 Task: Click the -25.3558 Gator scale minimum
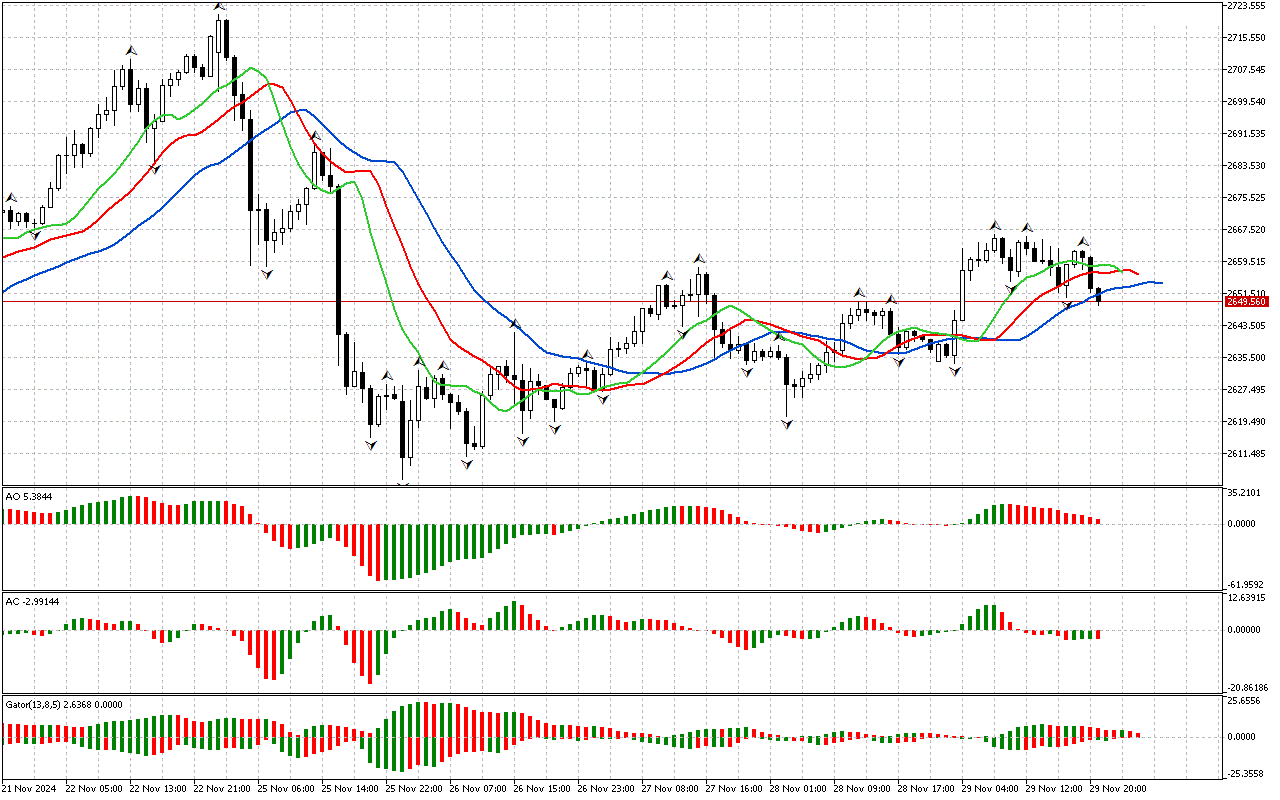(1246, 774)
